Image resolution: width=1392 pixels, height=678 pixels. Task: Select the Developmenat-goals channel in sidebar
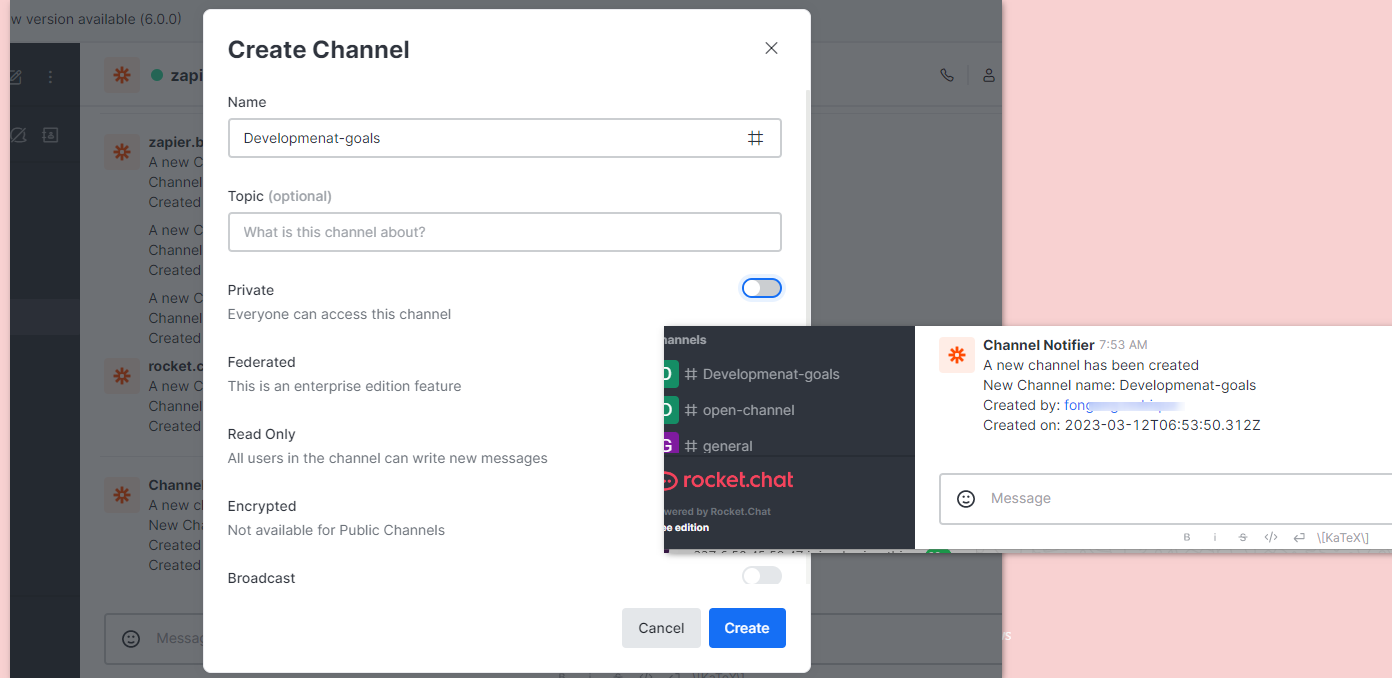770,374
